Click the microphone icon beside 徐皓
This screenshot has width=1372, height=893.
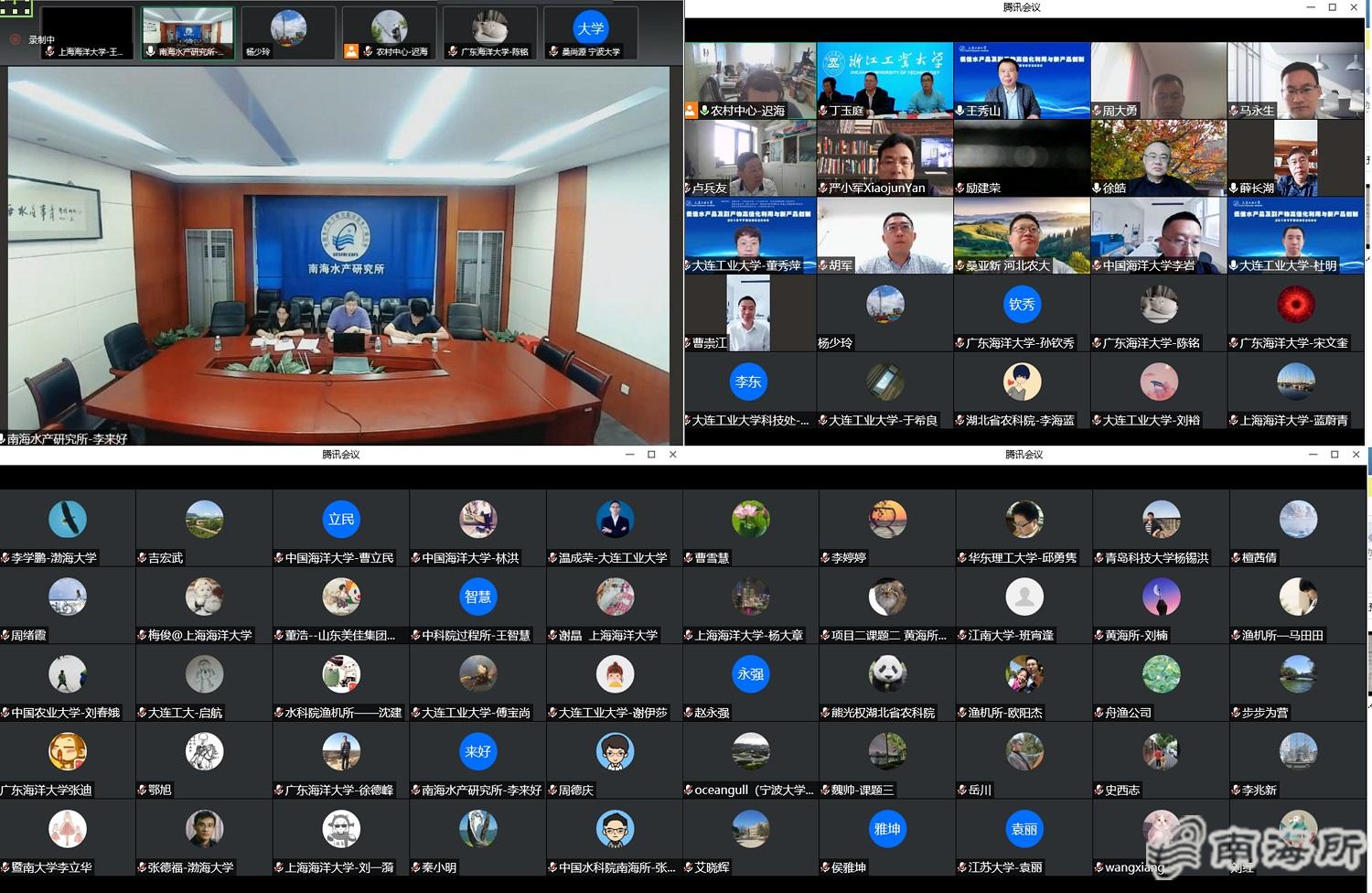click(1097, 188)
